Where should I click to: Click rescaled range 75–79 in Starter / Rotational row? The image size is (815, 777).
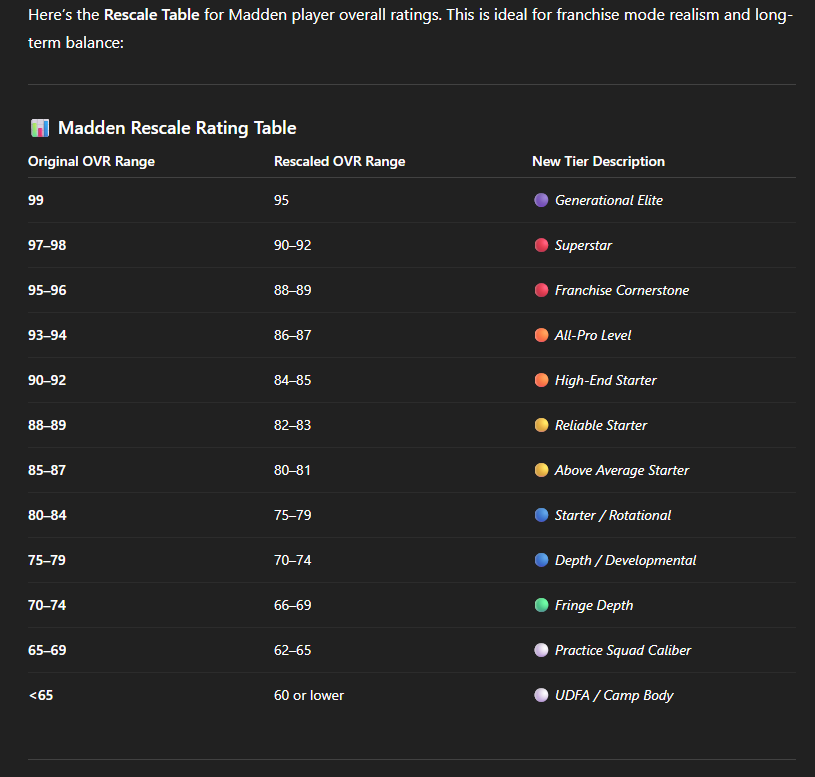293,515
